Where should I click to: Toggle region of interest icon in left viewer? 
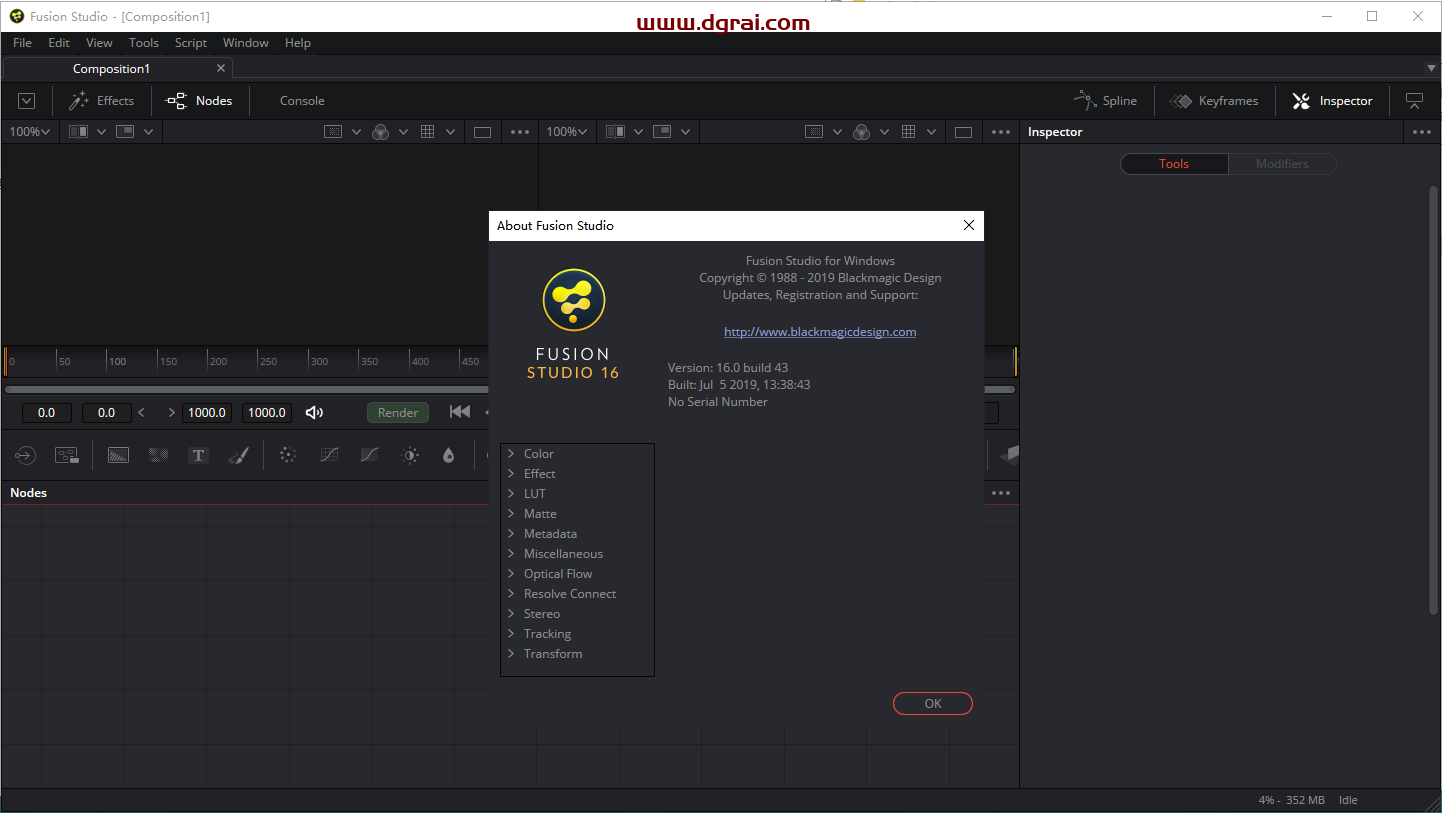tap(334, 132)
